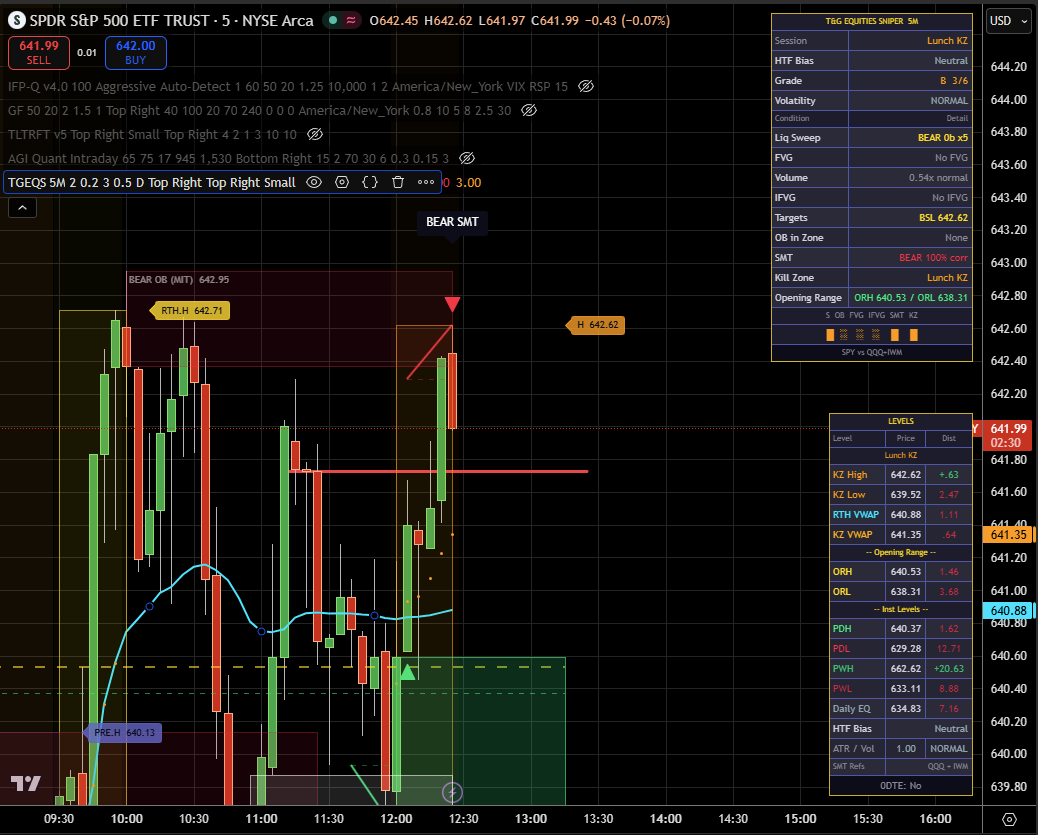This screenshot has height=835, width=1038.
Task: Click the SPDR symbol logo icon
Action: point(17,21)
